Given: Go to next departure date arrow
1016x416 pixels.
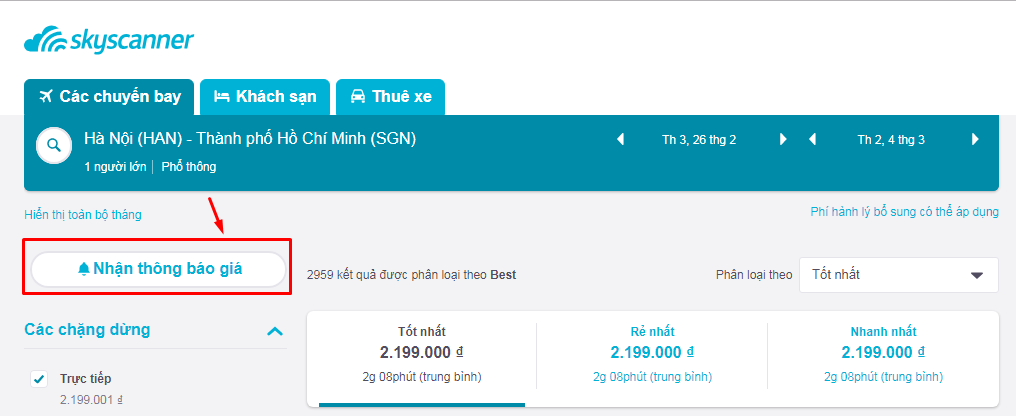Looking at the screenshot, I should coord(783,139).
